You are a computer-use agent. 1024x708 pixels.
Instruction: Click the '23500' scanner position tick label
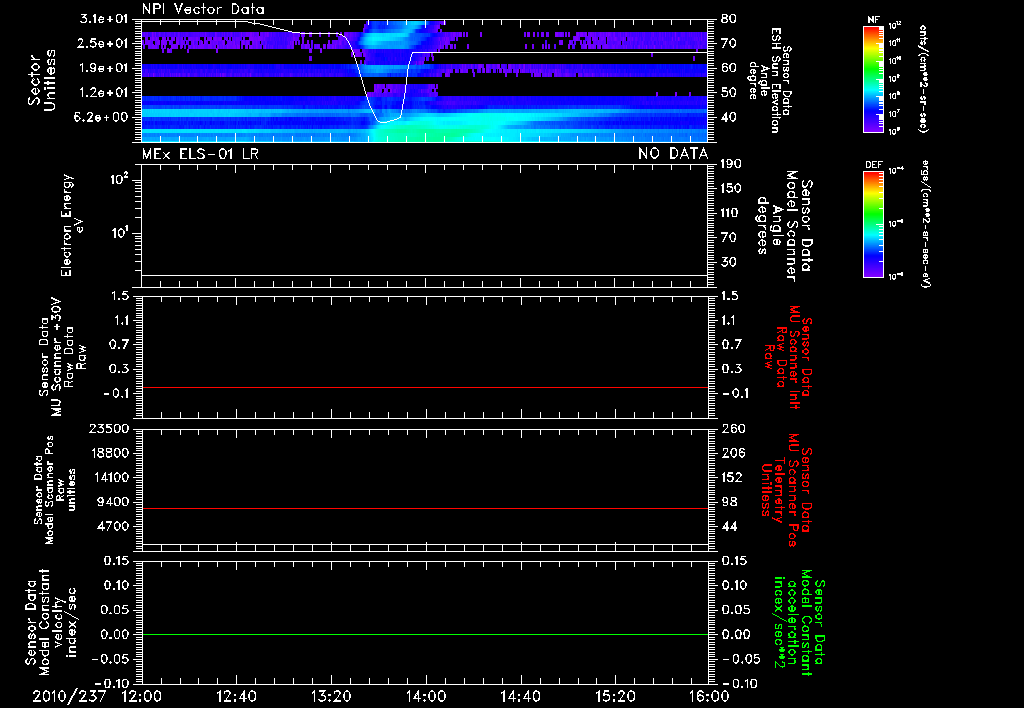(109, 428)
